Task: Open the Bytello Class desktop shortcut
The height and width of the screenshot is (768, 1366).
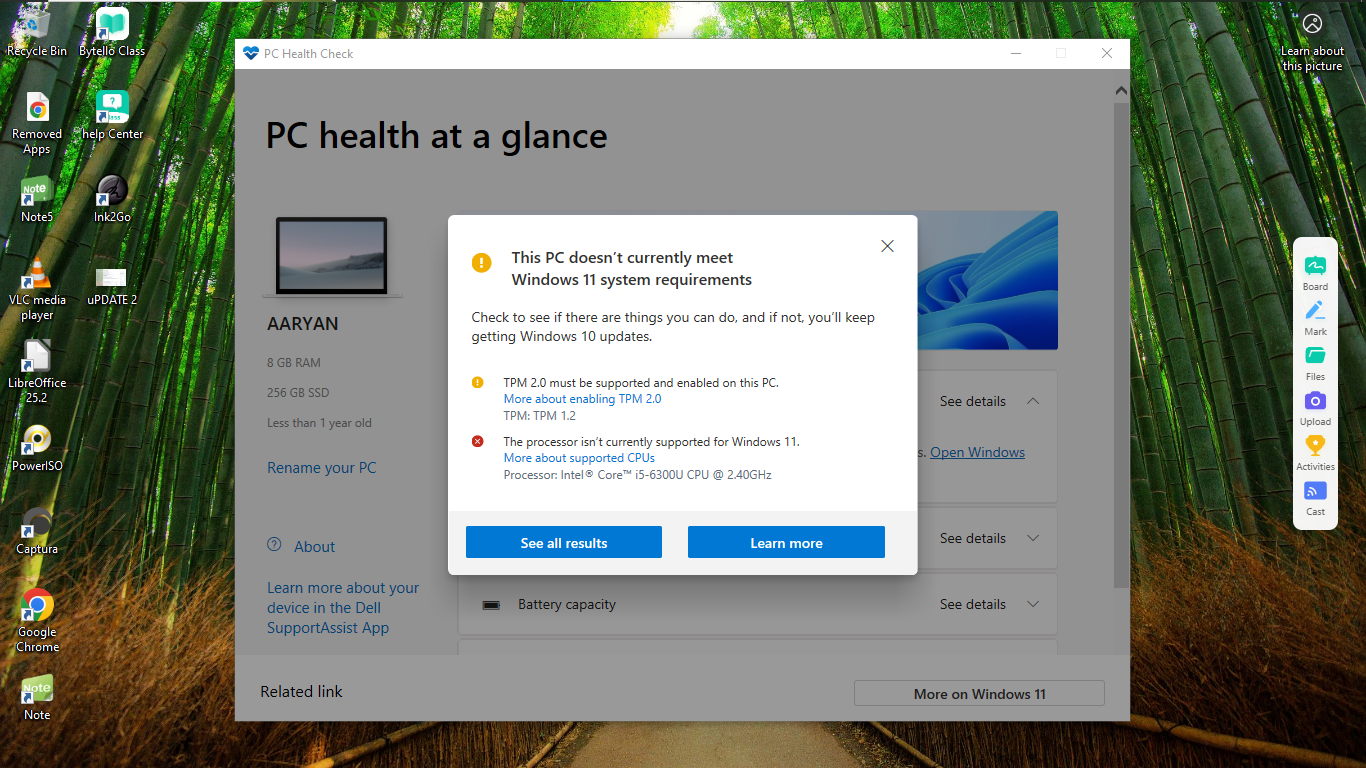Action: 112,32
